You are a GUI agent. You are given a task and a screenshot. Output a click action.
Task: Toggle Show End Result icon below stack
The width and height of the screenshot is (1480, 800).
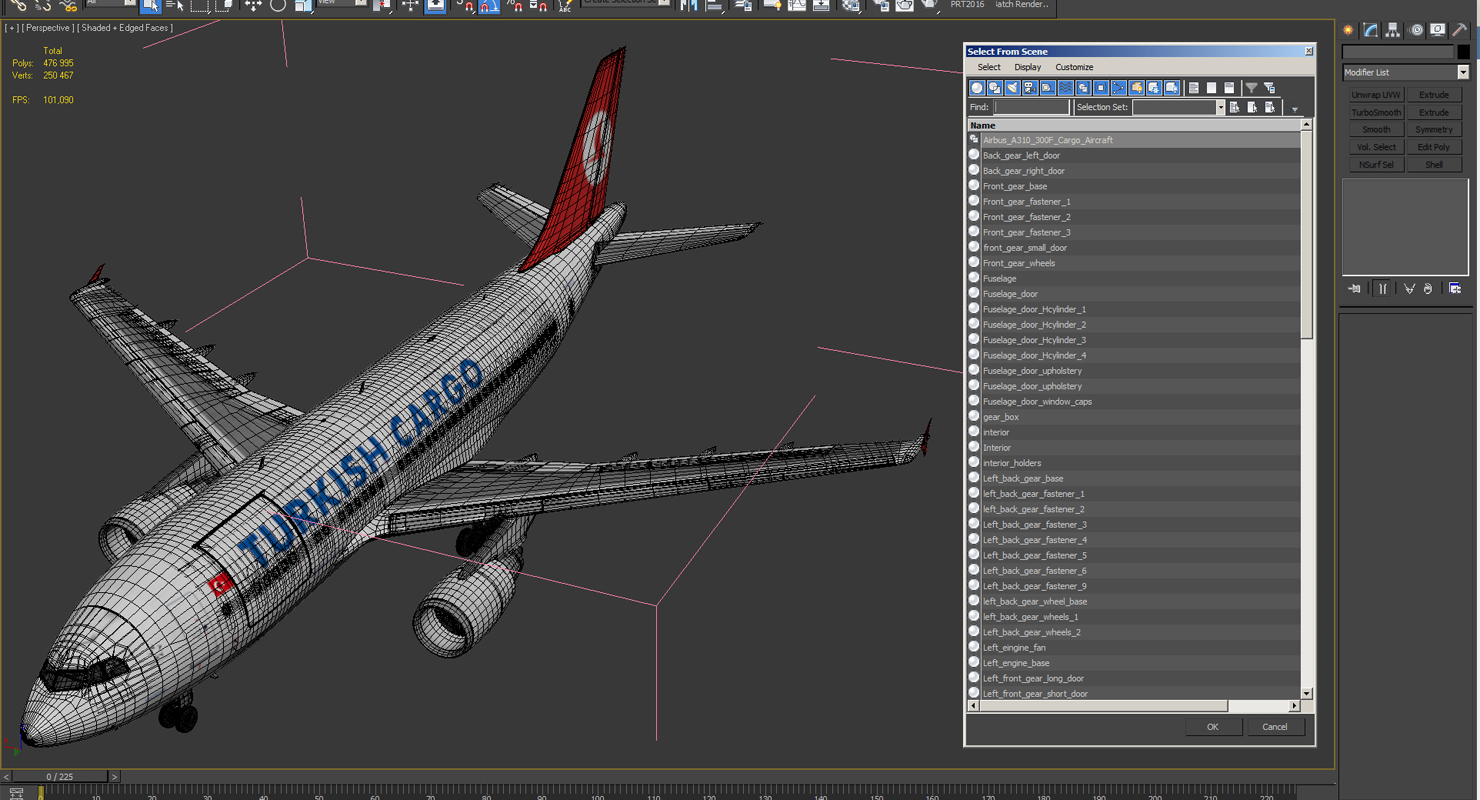pyautogui.click(x=1382, y=289)
